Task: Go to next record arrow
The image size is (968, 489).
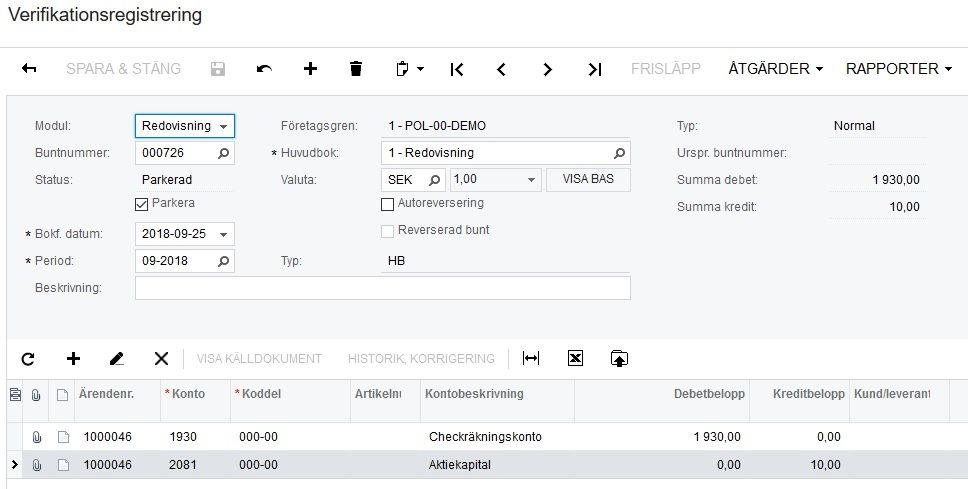Action: pos(547,69)
